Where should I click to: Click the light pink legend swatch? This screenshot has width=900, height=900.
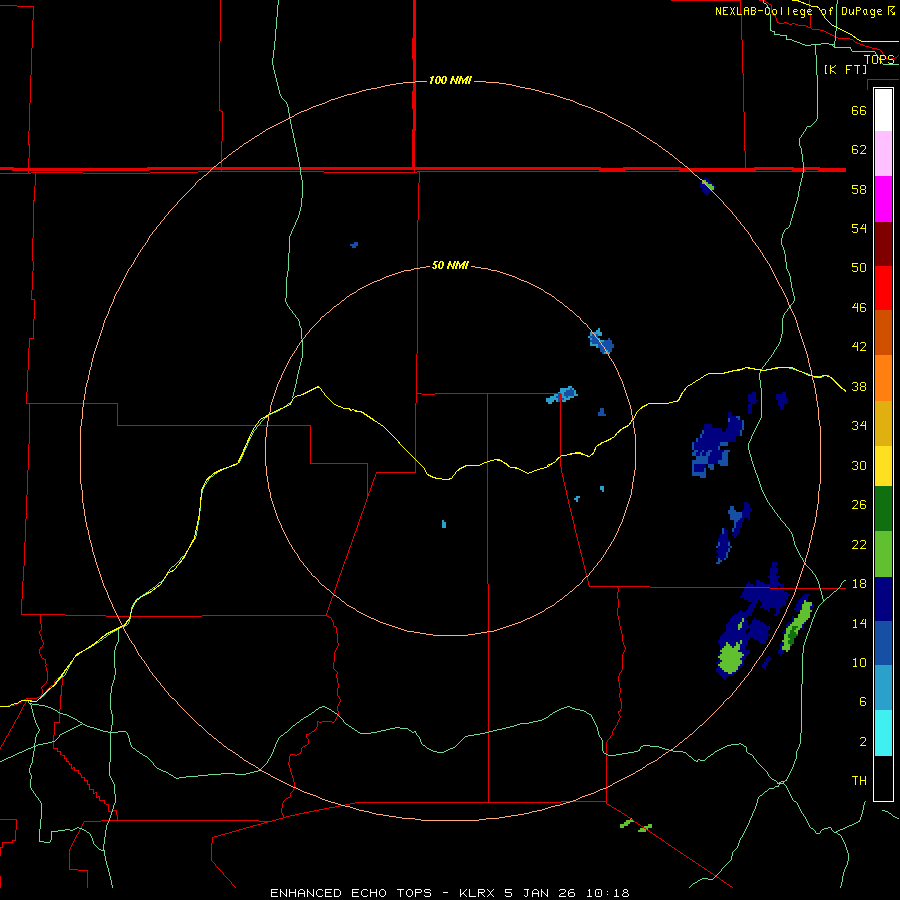click(883, 154)
